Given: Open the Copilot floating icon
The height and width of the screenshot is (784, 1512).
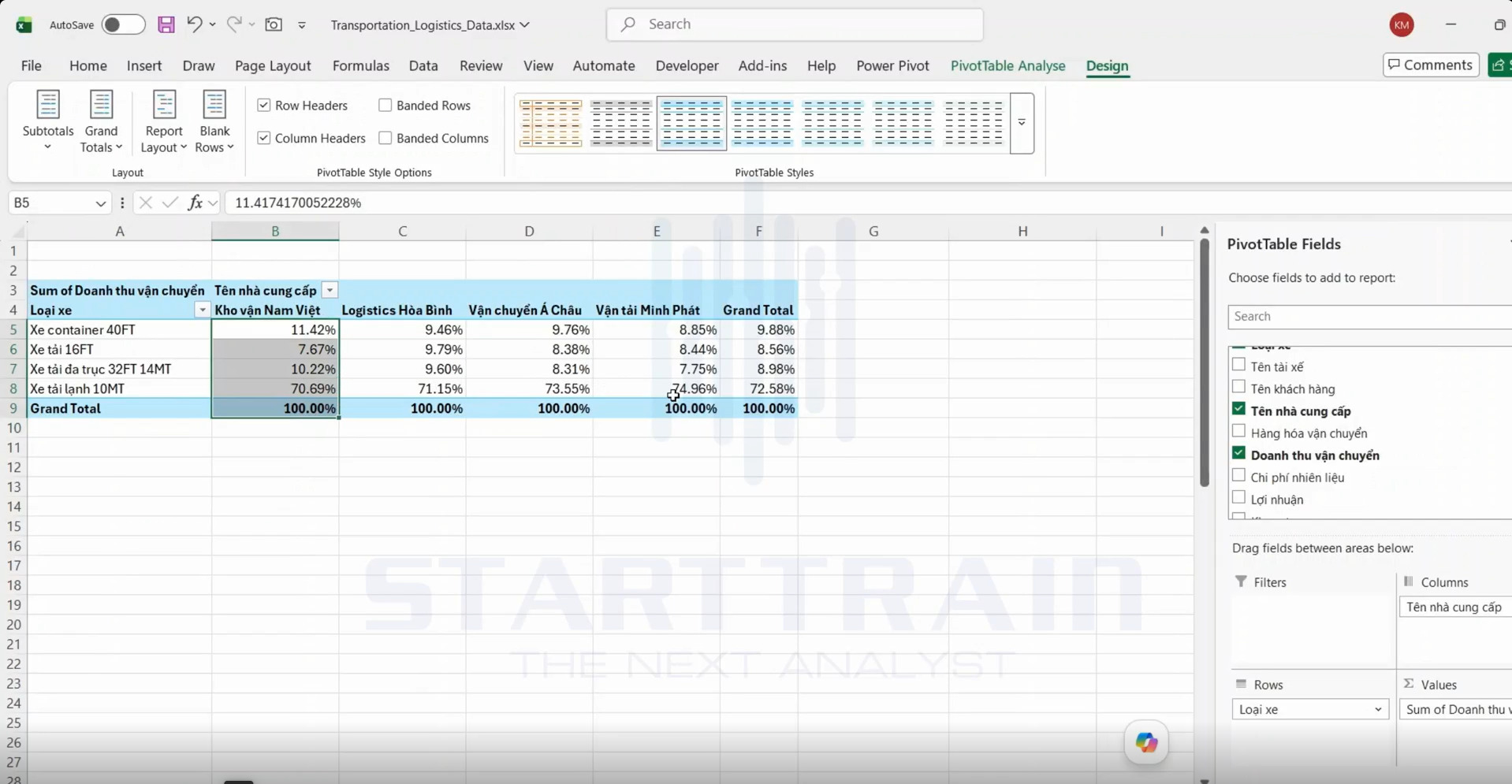Looking at the screenshot, I should click(1146, 741).
